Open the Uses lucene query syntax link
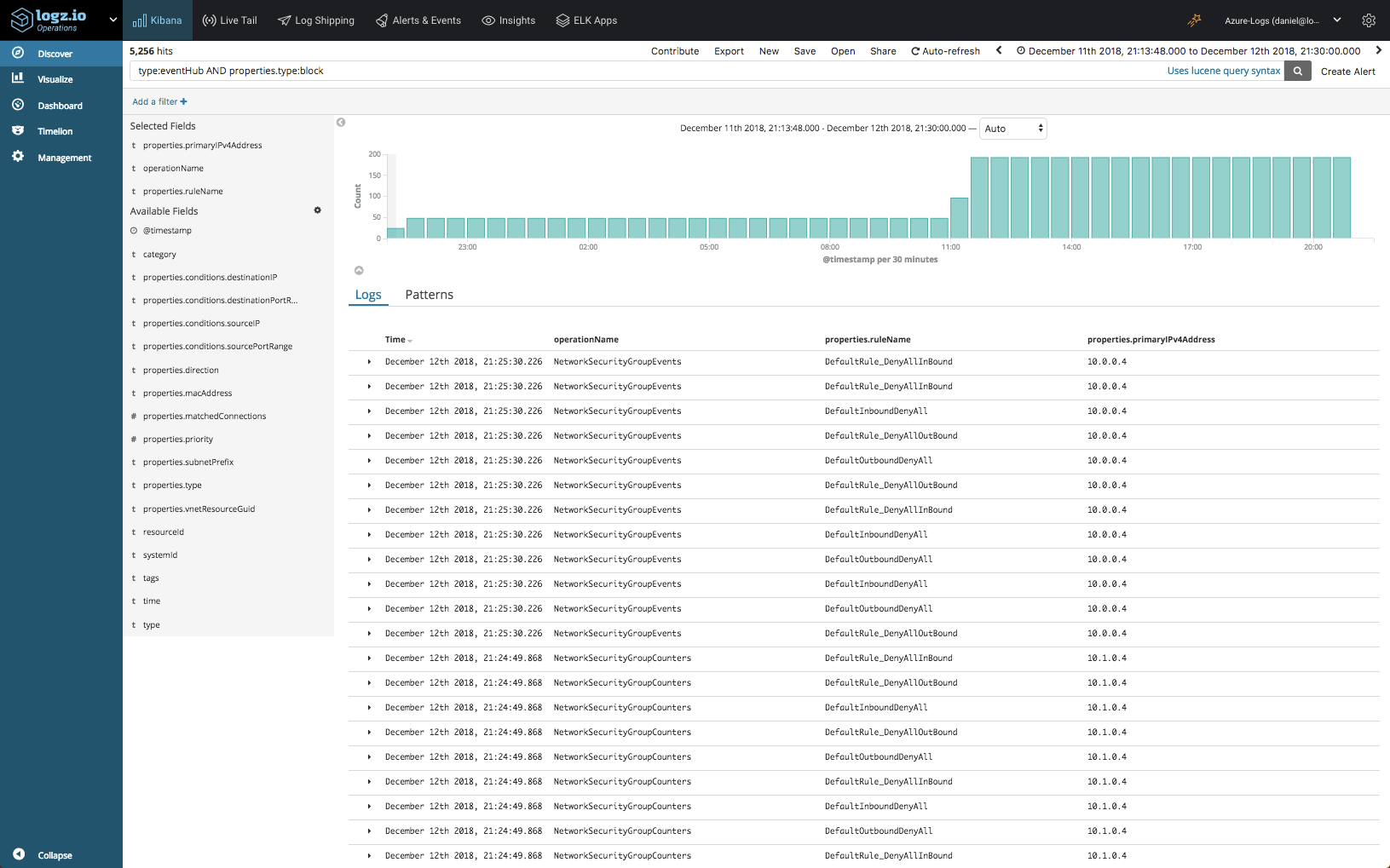 point(1223,71)
